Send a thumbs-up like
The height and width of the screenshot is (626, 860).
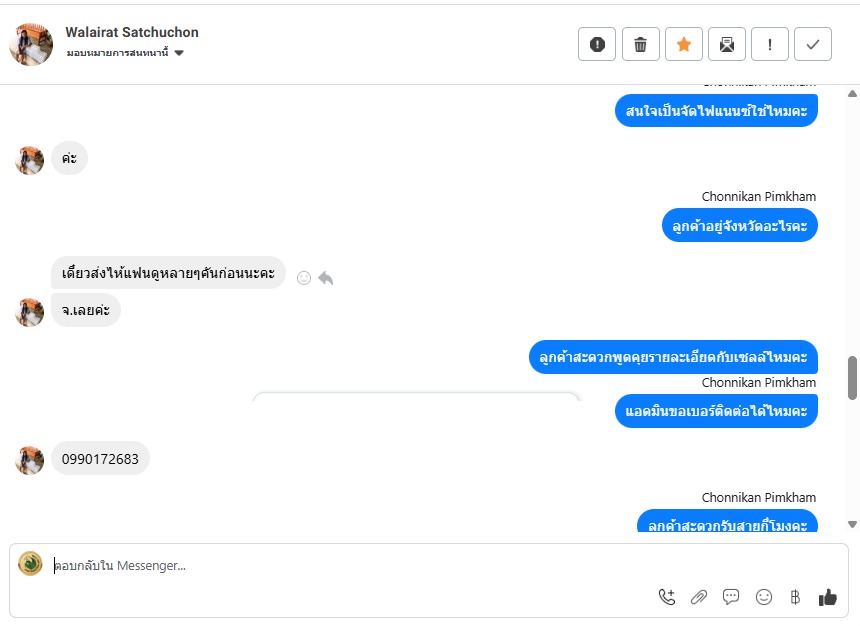[x=828, y=597]
